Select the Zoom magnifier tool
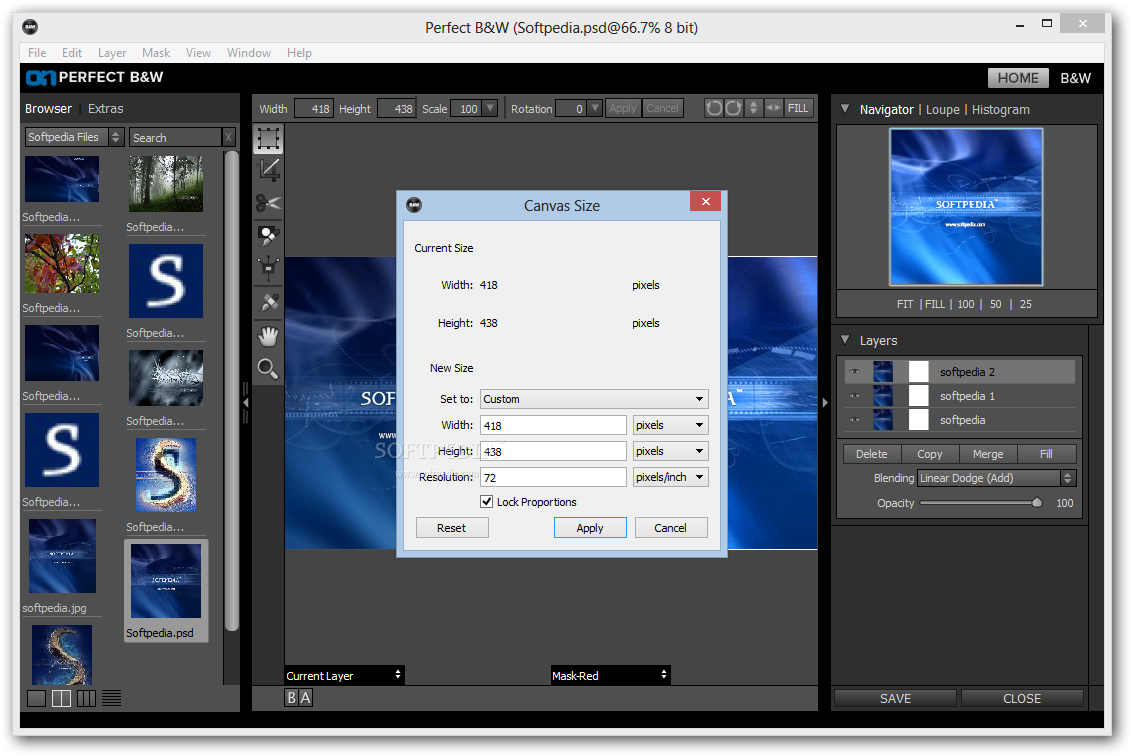1132x756 pixels. [269, 369]
